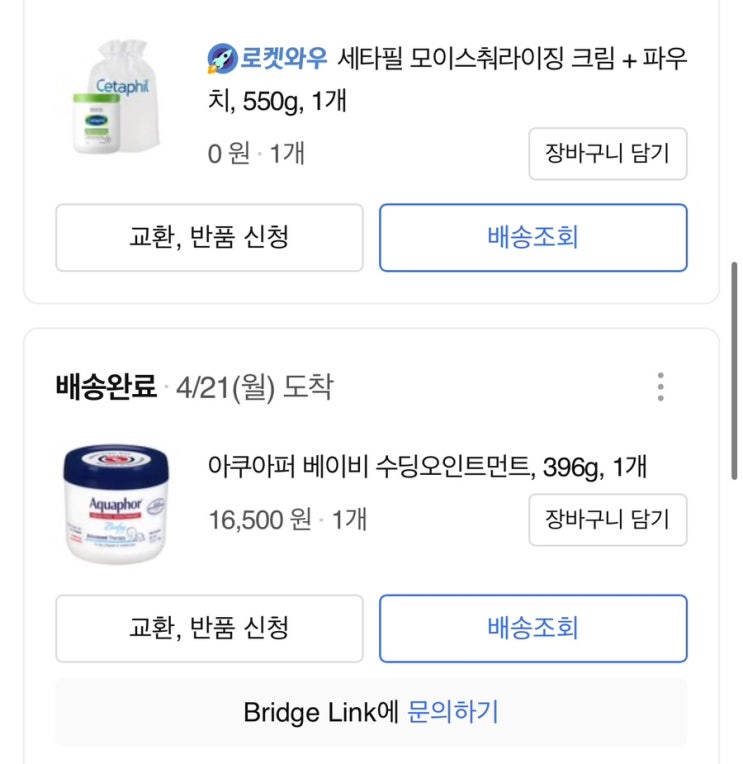
Task: Open the Aquaphor jar product image
Action: coord(117,505)
